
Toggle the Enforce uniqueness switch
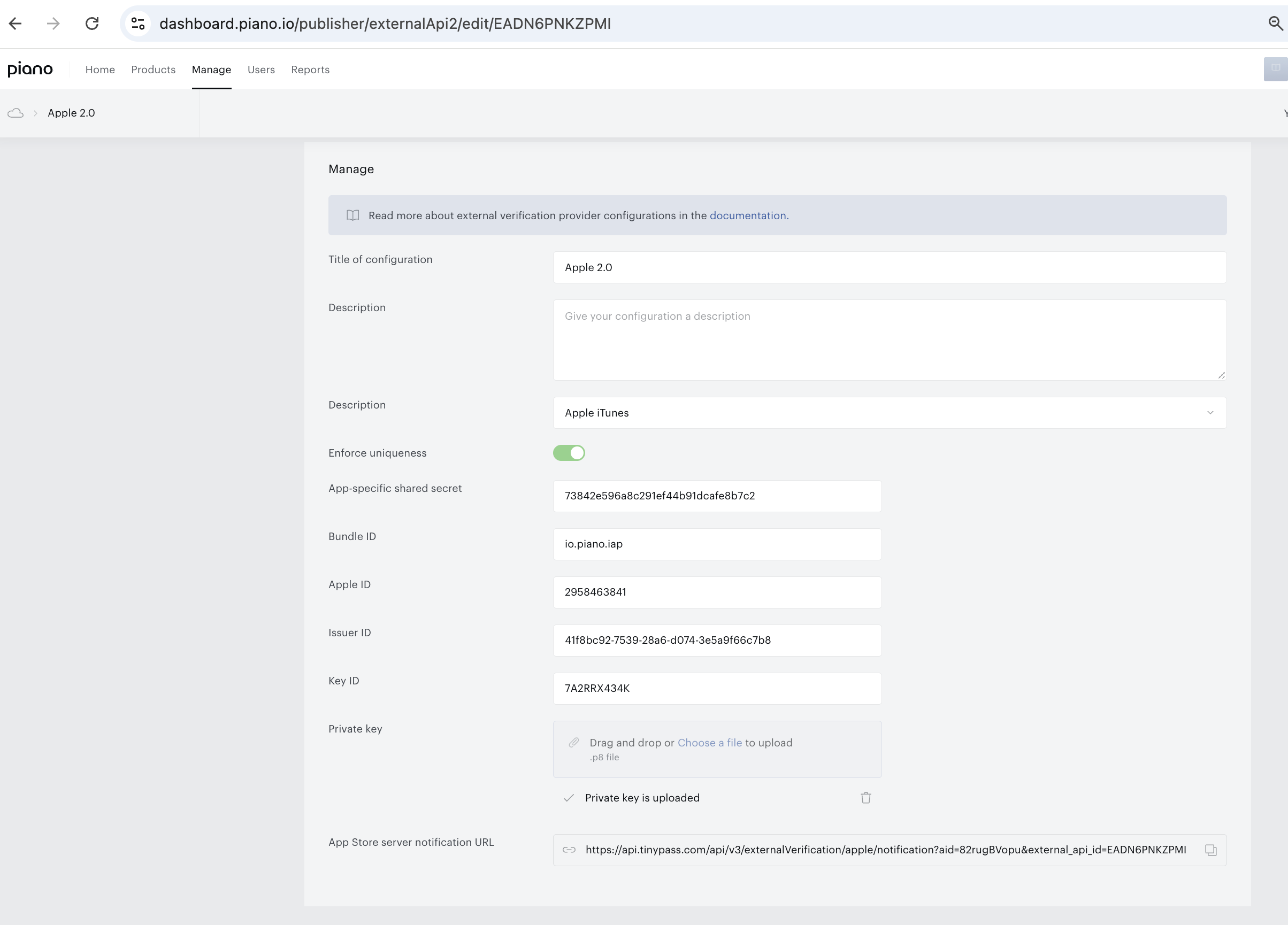pyautogui.click(x=569, y=453)
